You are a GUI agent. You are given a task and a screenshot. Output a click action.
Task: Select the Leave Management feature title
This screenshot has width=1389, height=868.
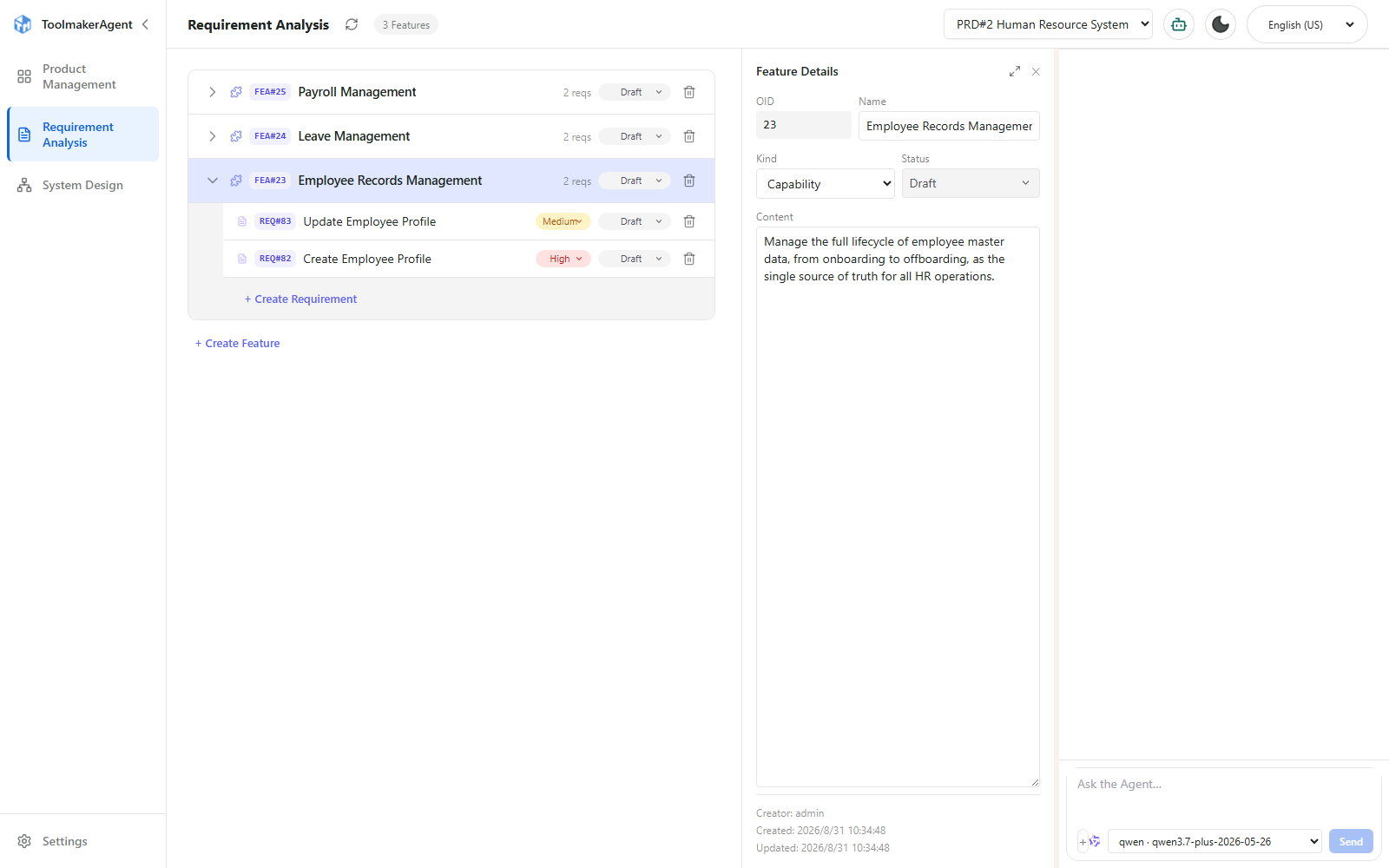354,136
